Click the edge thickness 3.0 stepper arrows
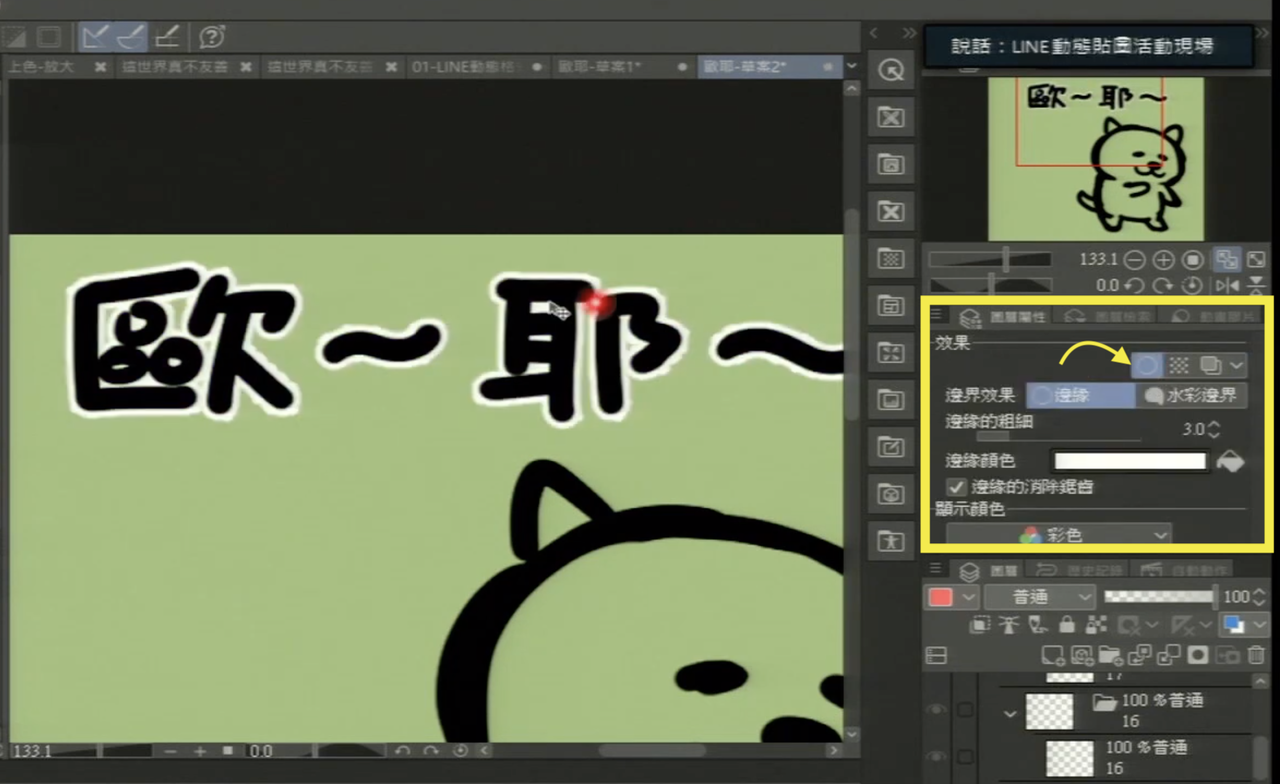 [x=1214, y=430]
